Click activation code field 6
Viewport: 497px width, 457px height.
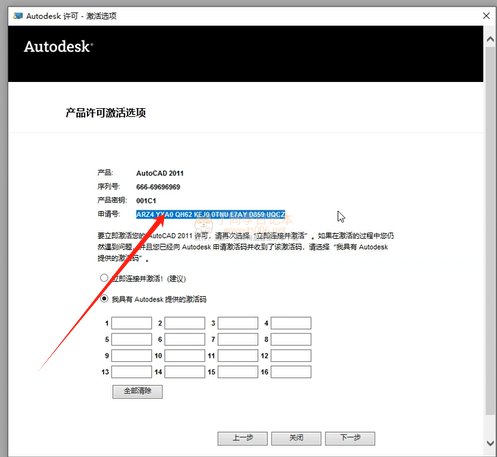185,339
